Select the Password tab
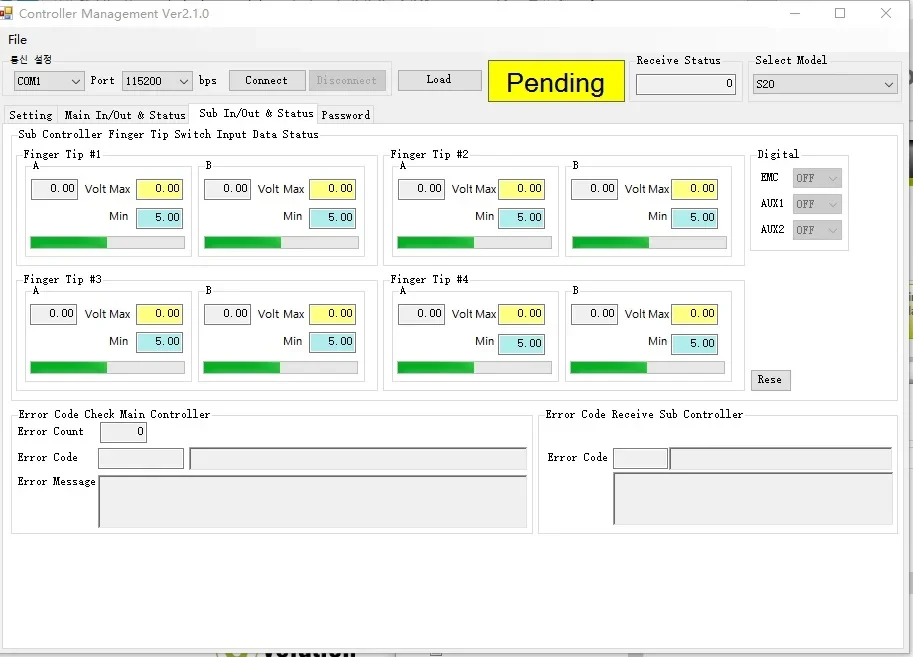Image resolution: width=913 pixels, height=657 pixels. tap(346, 115)
